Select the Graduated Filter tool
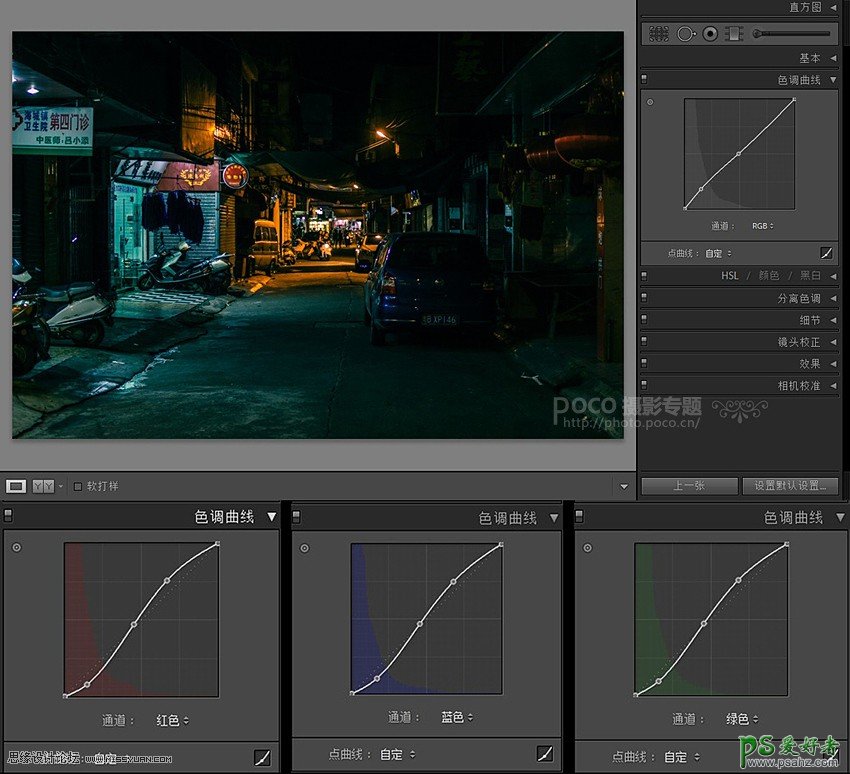Screen dimensions: 850x774 tap(734, 34)
